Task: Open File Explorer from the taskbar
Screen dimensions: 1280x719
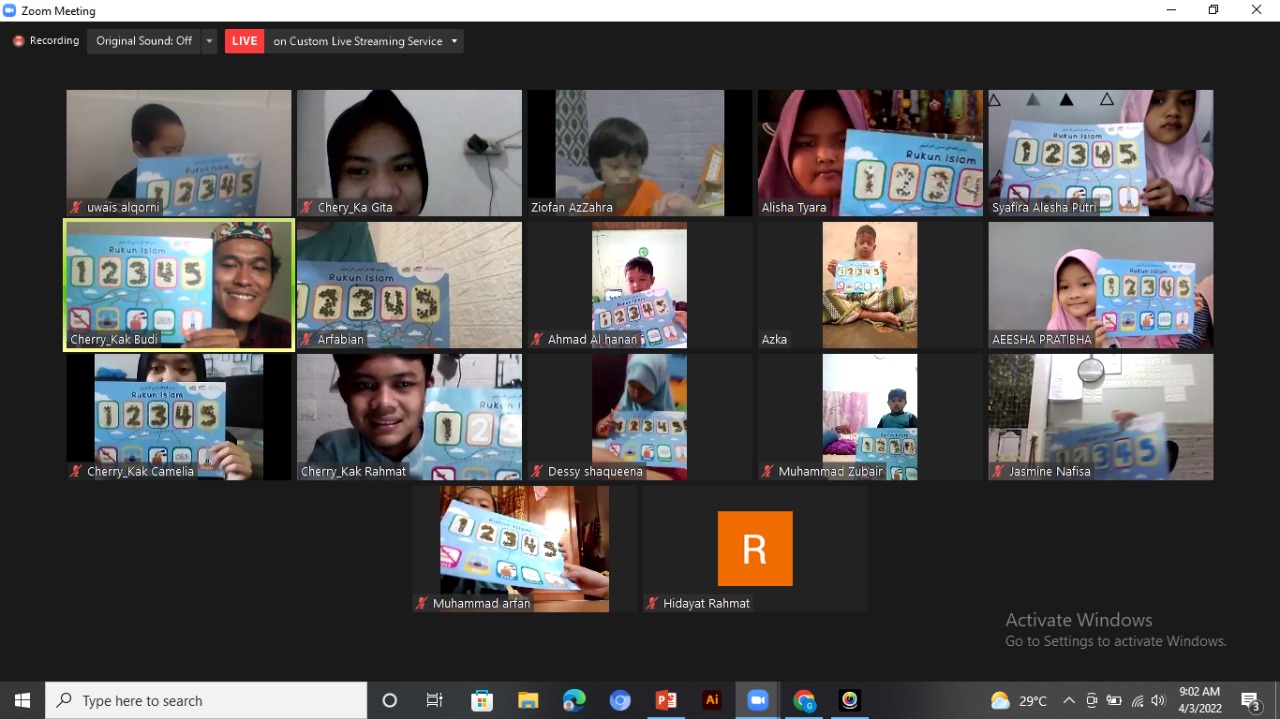Action: [528, 700]
